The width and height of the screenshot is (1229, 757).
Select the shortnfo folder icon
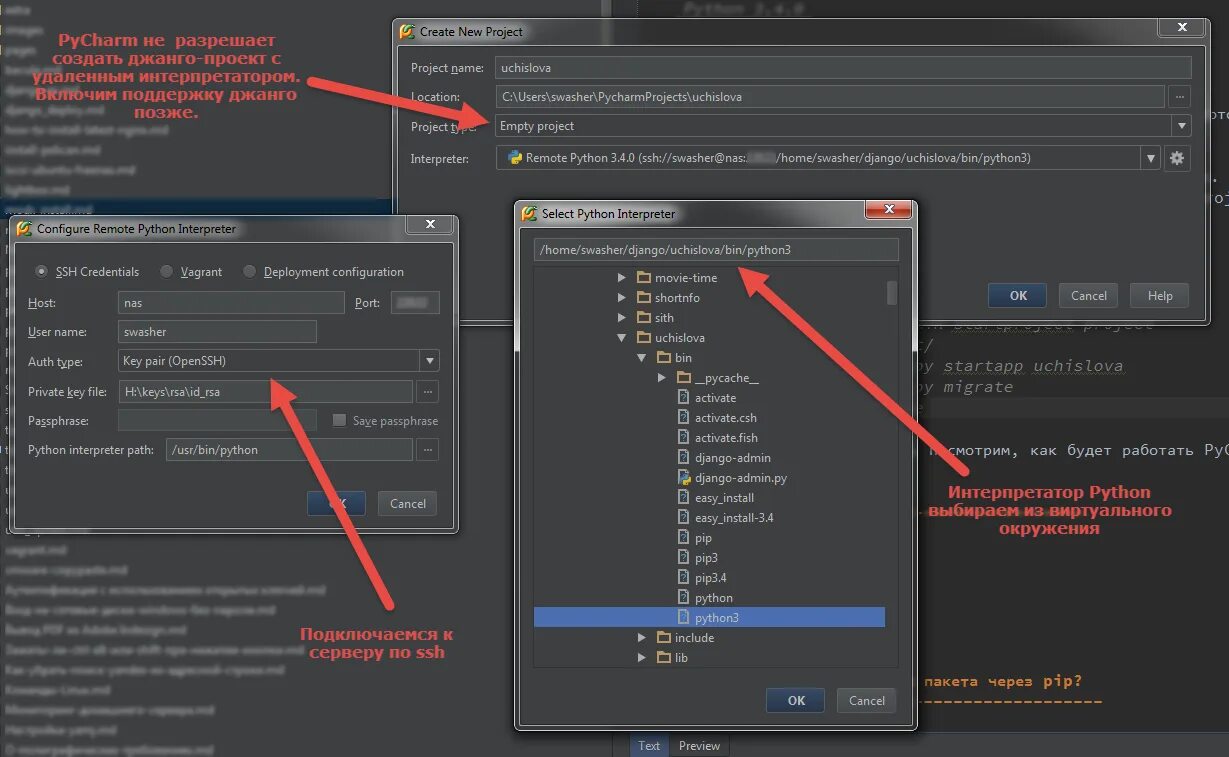coord(644,298)
